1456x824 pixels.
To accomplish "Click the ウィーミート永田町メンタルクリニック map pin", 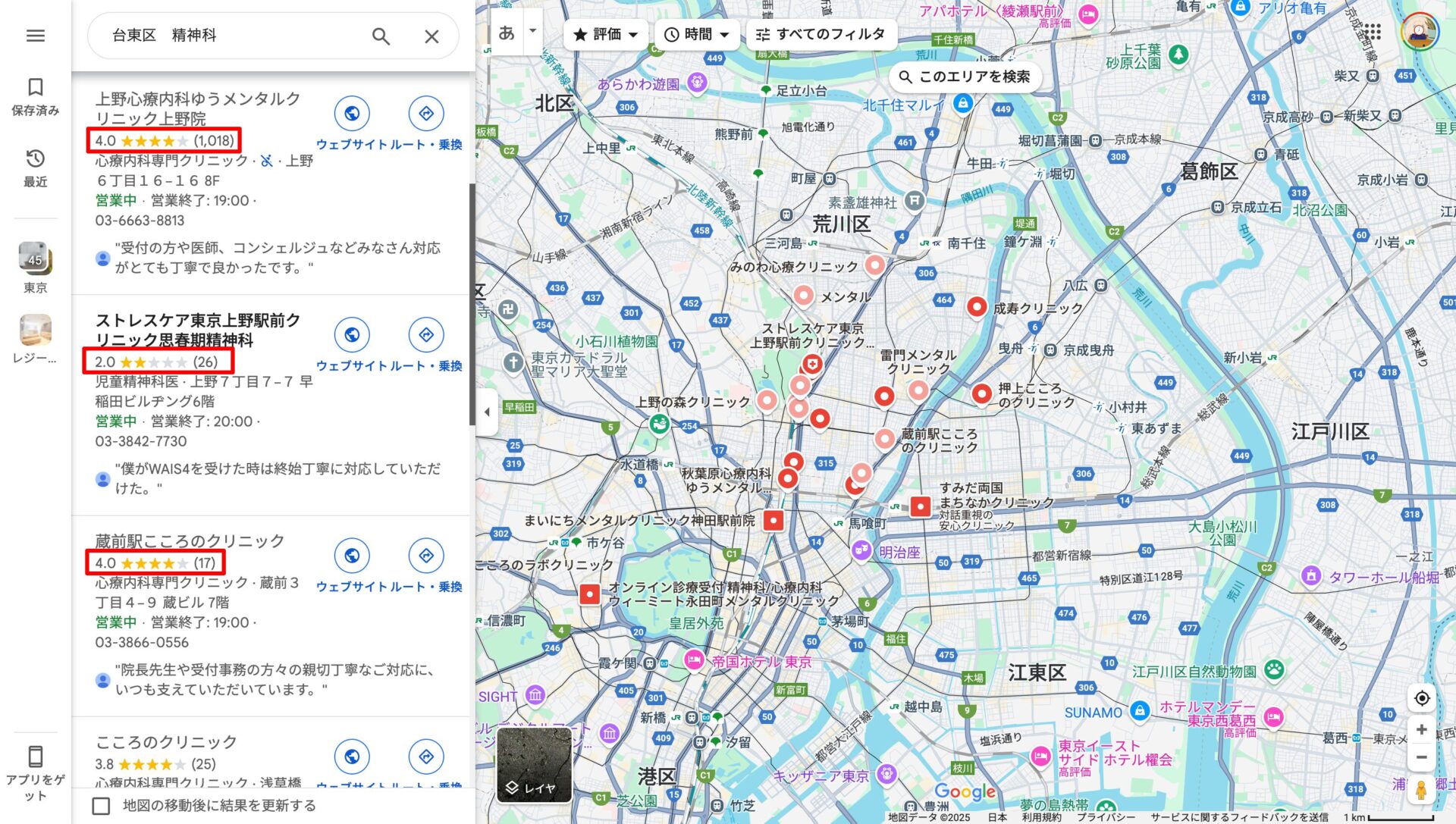I will click(x=589, y=594).
